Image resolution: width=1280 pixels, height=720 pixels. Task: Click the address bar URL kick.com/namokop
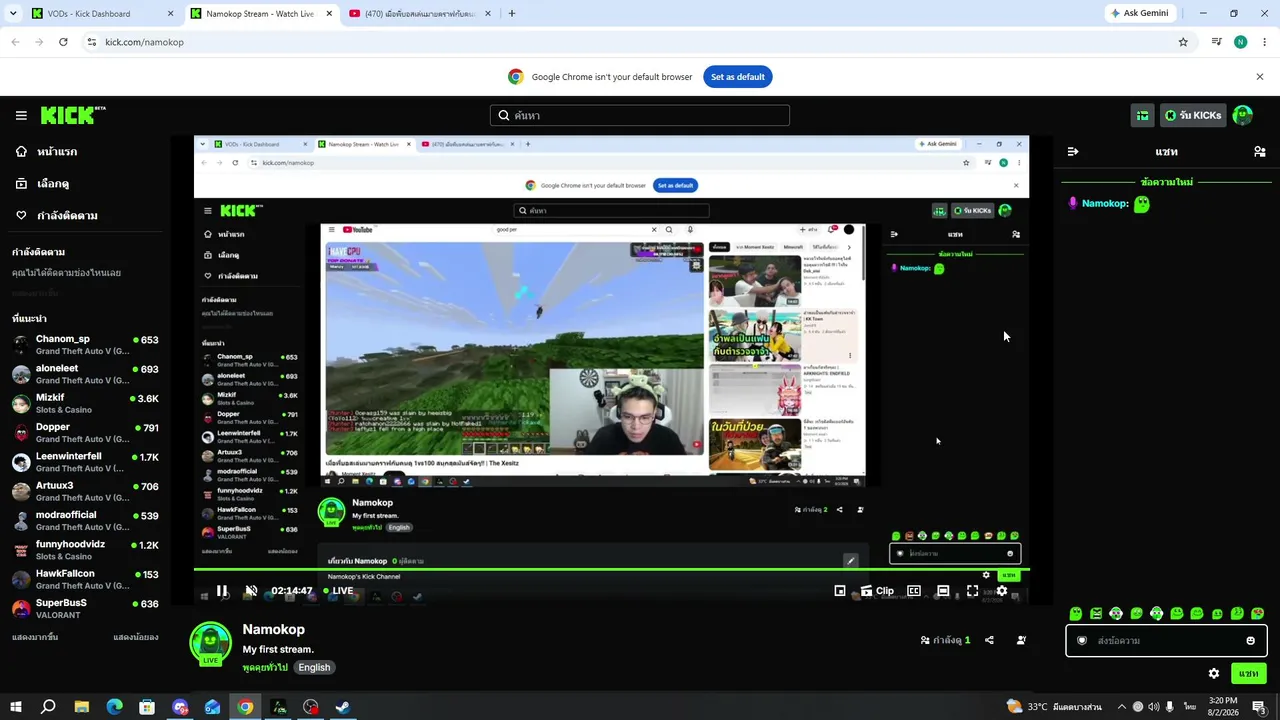144,42
